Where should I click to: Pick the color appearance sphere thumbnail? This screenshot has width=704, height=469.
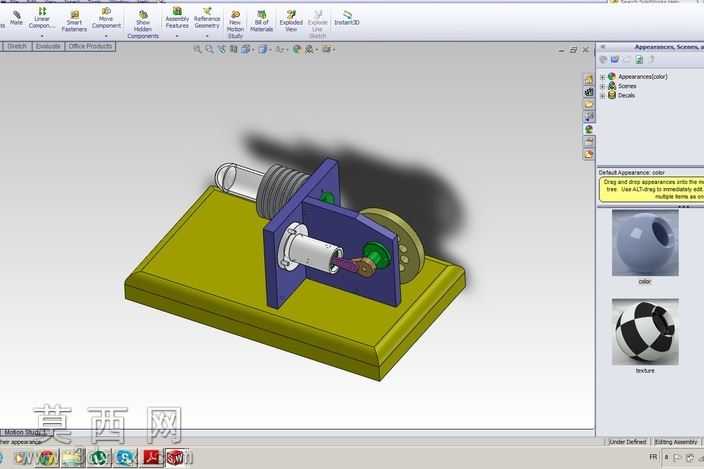point(645,243)
